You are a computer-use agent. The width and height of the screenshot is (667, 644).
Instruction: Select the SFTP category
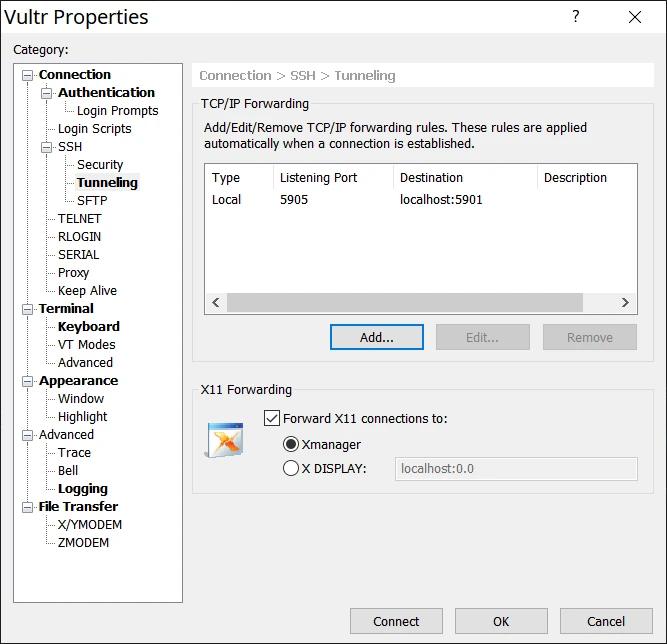pyautogui.click(x=92, y=200)
